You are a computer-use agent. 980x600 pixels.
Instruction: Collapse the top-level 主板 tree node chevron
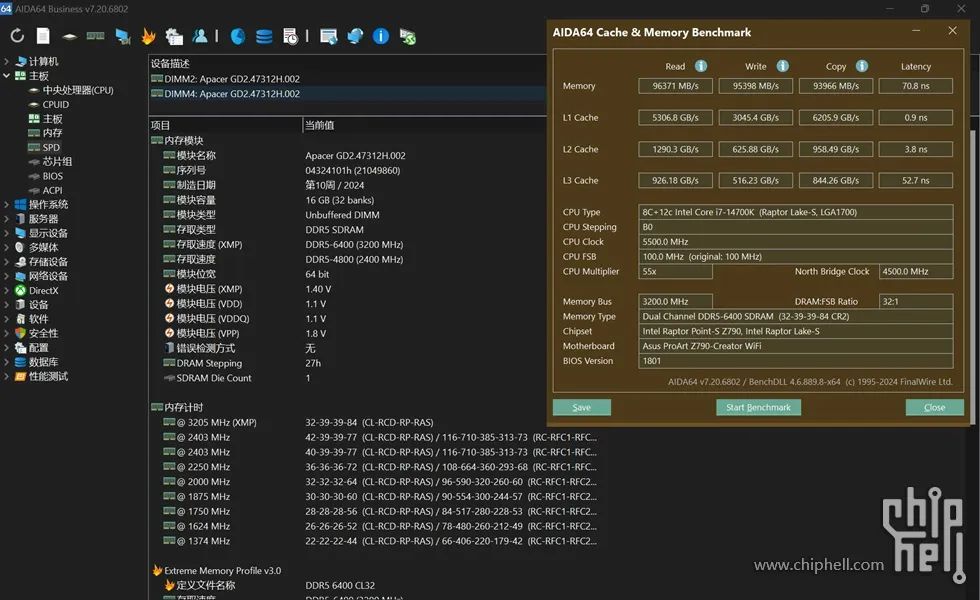click(6, 76)
